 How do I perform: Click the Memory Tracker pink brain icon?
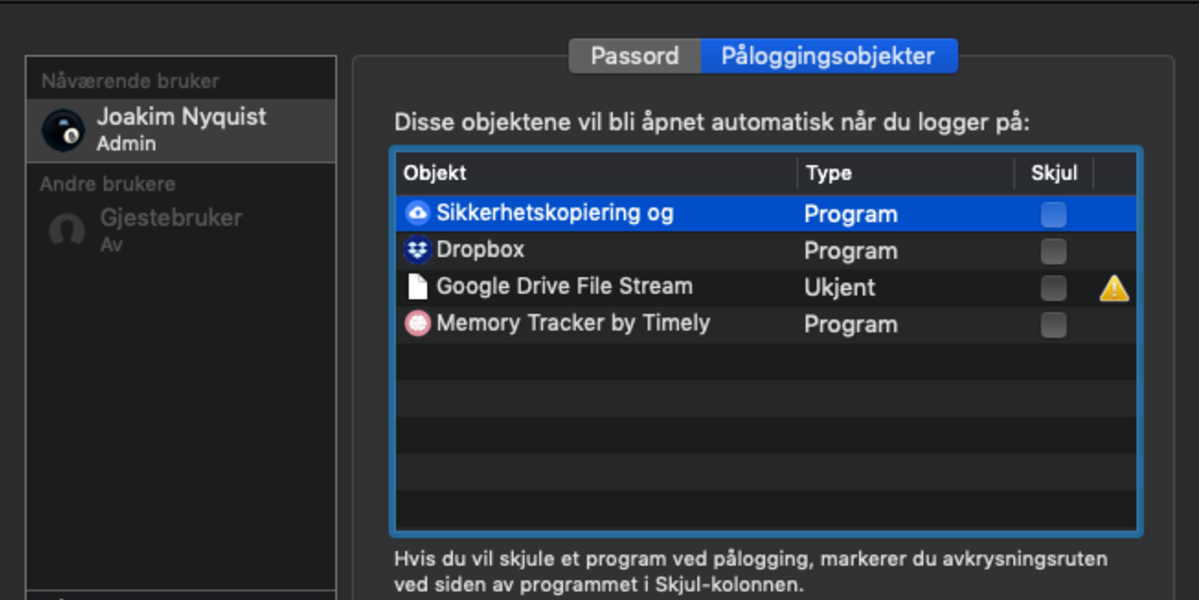click(417, 324)
